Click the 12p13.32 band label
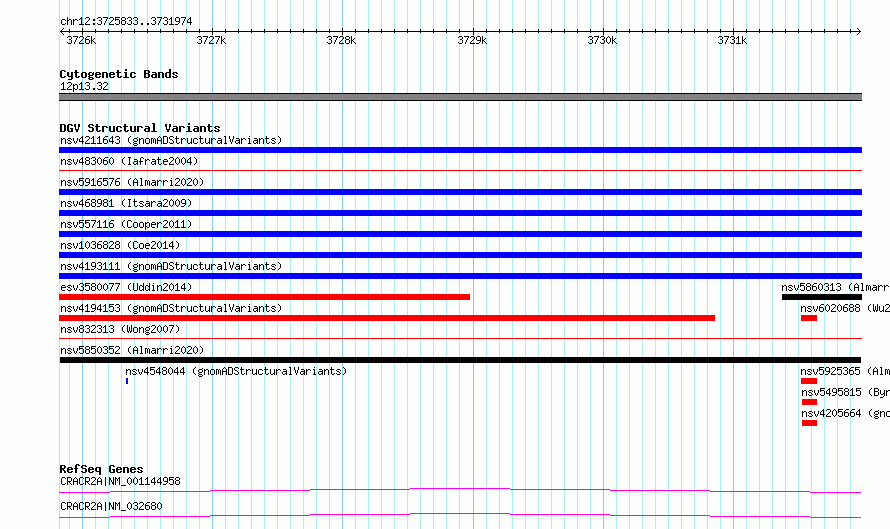The width and height of the screenshot is (890, 529). 84,86
